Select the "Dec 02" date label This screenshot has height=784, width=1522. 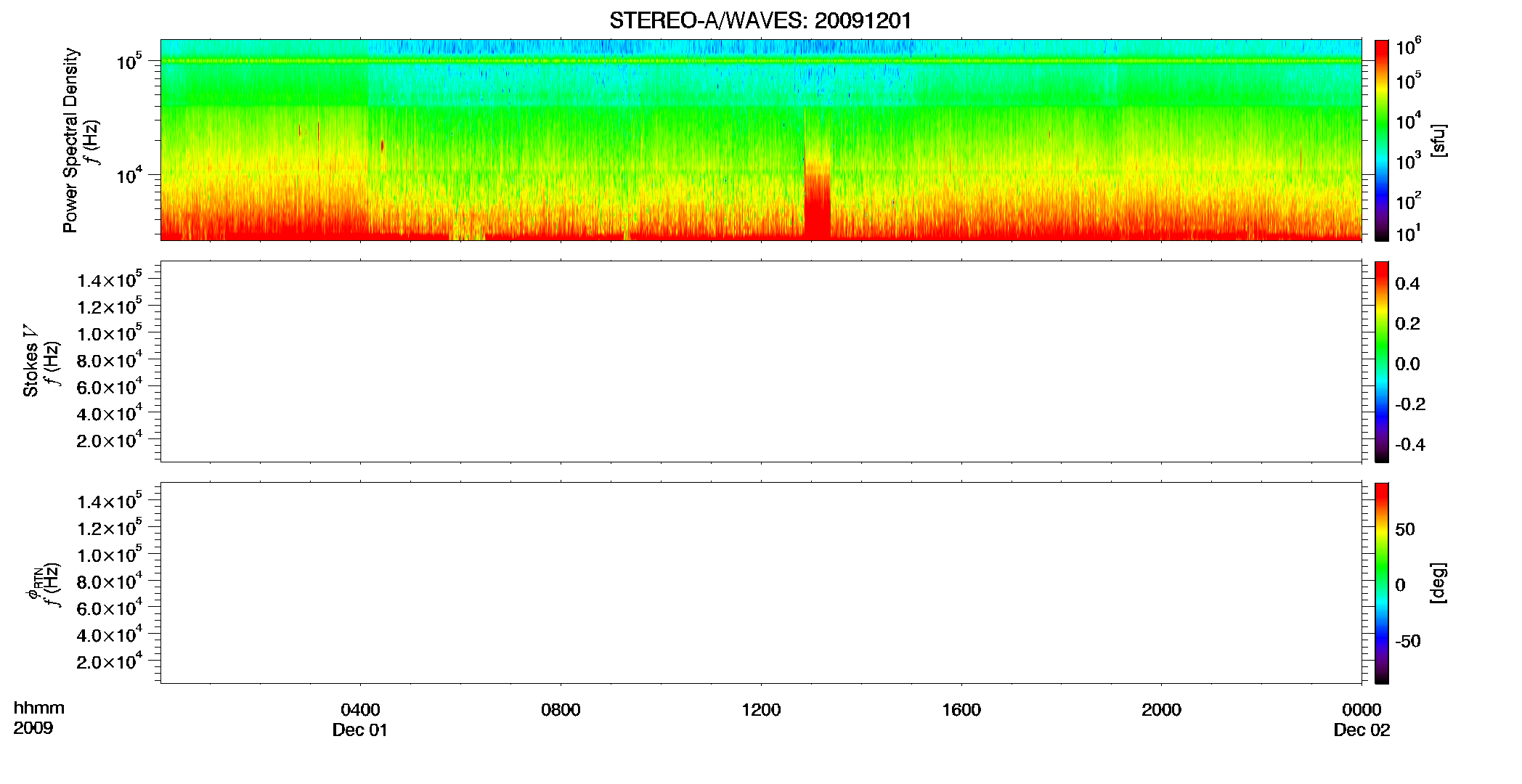1362,730
